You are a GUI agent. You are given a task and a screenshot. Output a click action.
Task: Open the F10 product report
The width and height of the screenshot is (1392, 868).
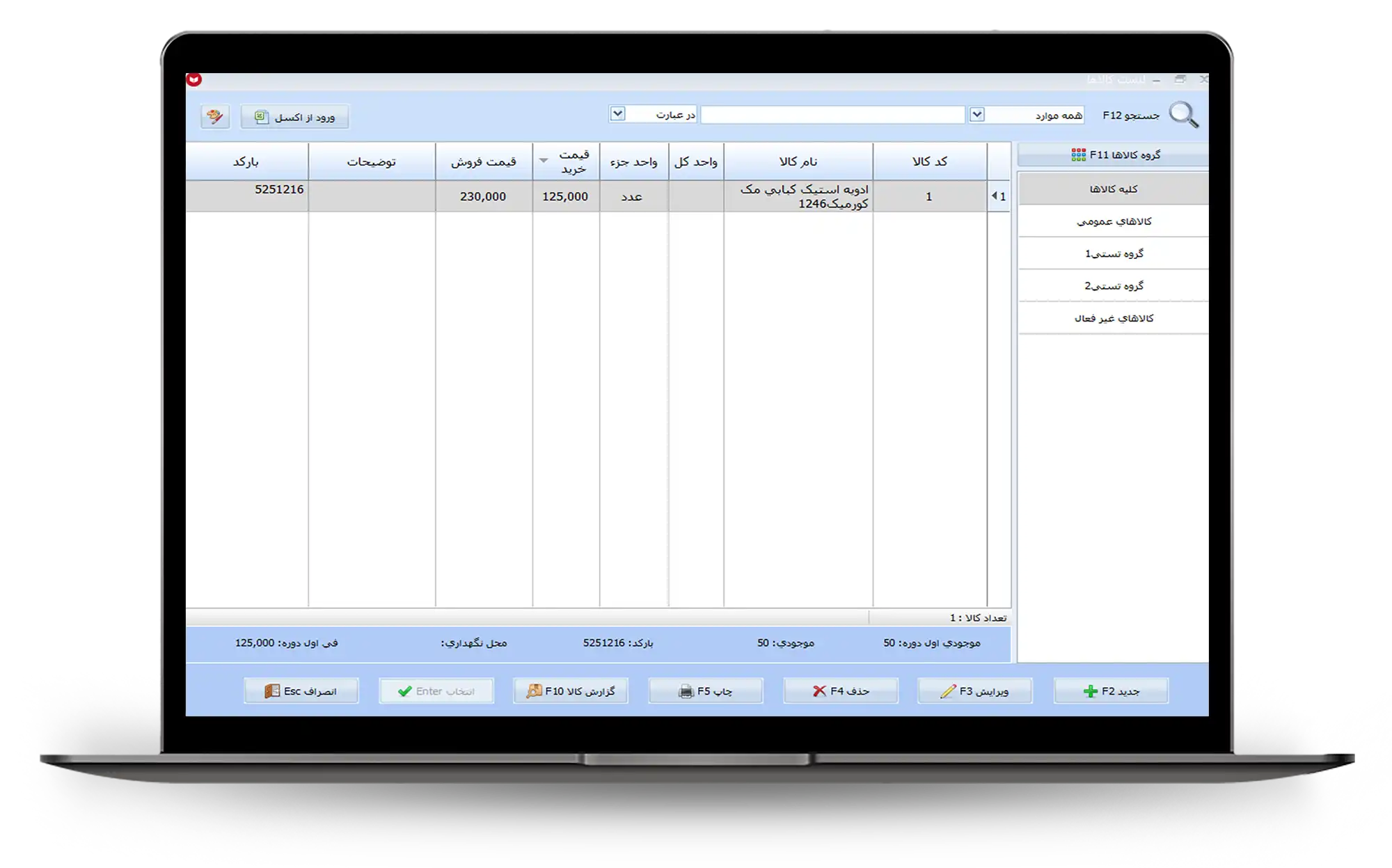(570, 691)
